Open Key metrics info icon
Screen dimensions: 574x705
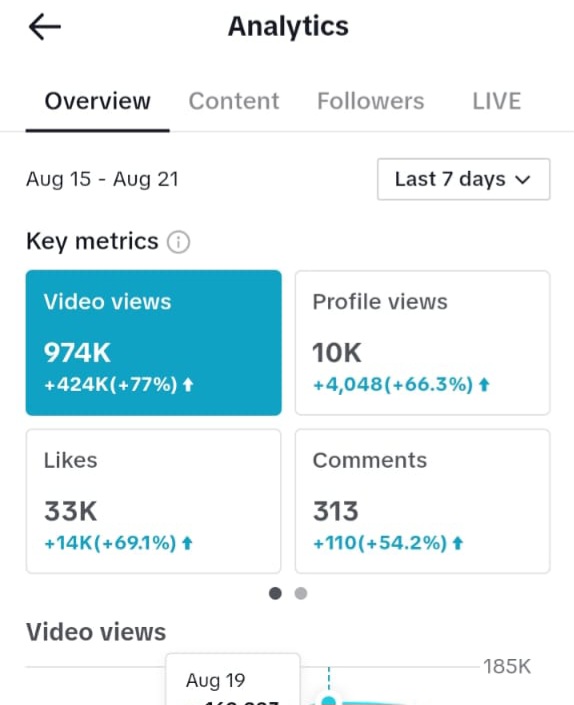coord(178,242)
